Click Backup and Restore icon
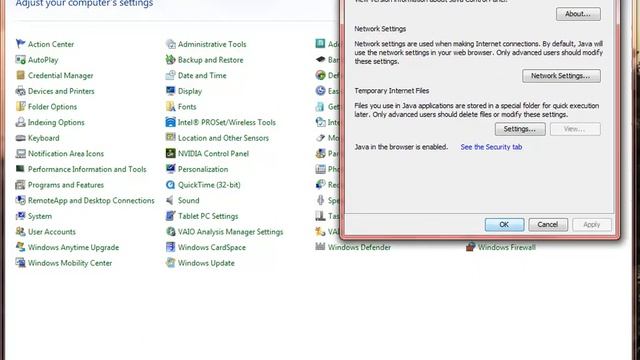640x360 pixels. [x=170, y=60]
